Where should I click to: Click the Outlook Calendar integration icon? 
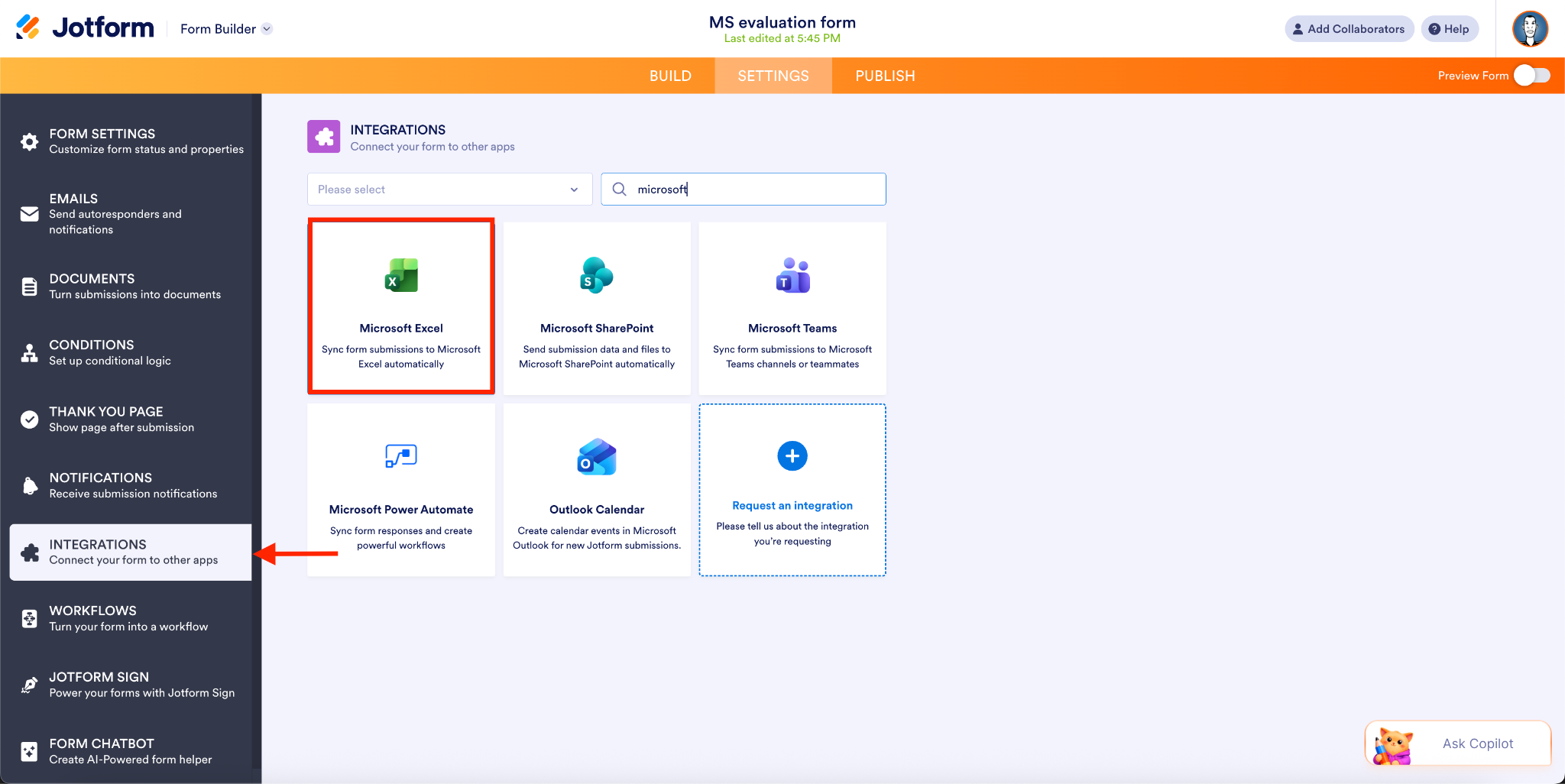(x=596, y=456)
